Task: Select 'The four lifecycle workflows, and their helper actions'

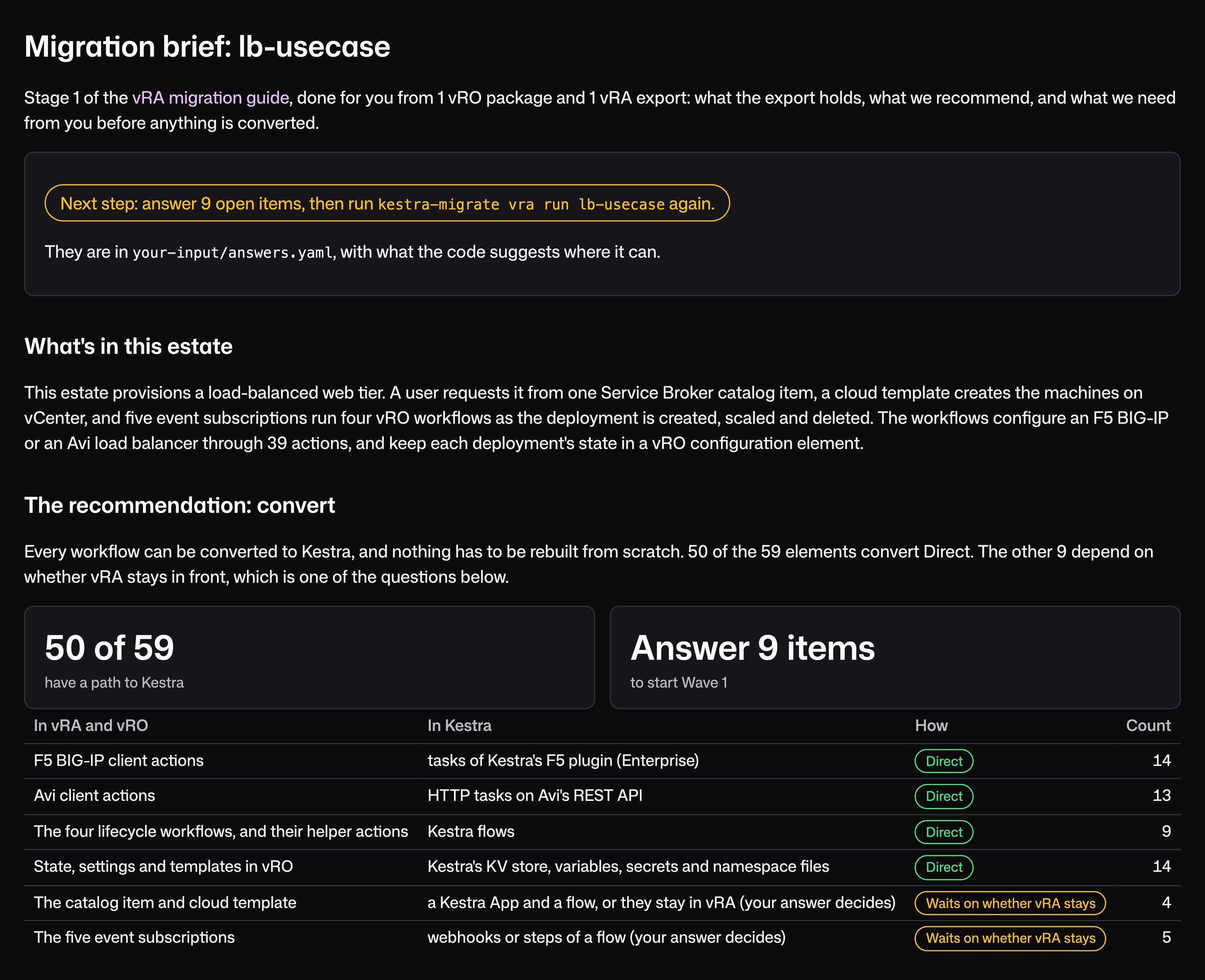Action: pyautogui.click(x=221, y=831)
